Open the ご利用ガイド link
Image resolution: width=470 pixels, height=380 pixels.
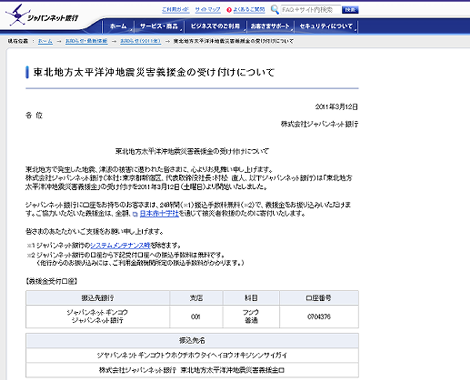(175, 10)
